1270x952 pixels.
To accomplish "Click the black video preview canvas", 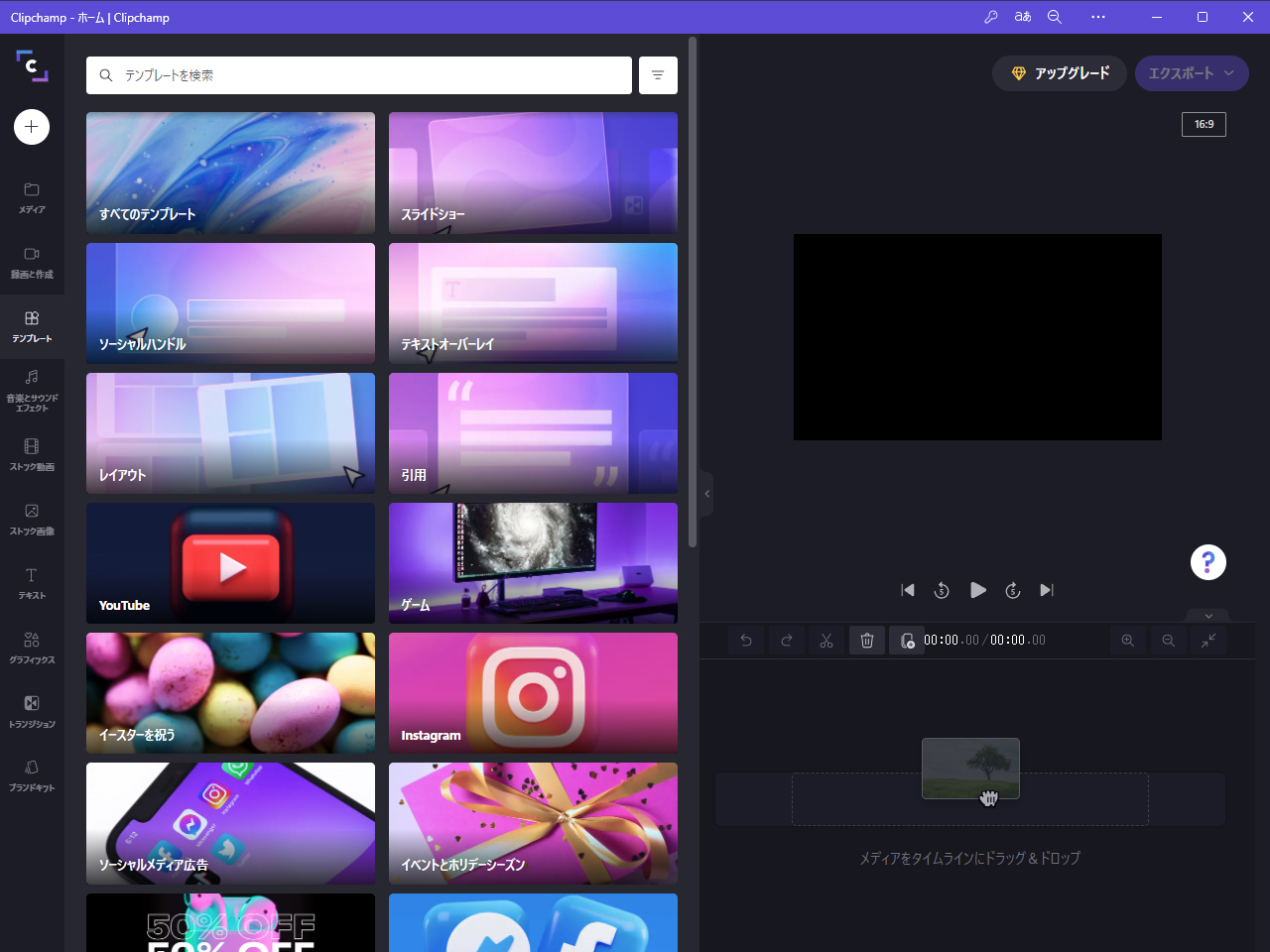I will (977, 337).
